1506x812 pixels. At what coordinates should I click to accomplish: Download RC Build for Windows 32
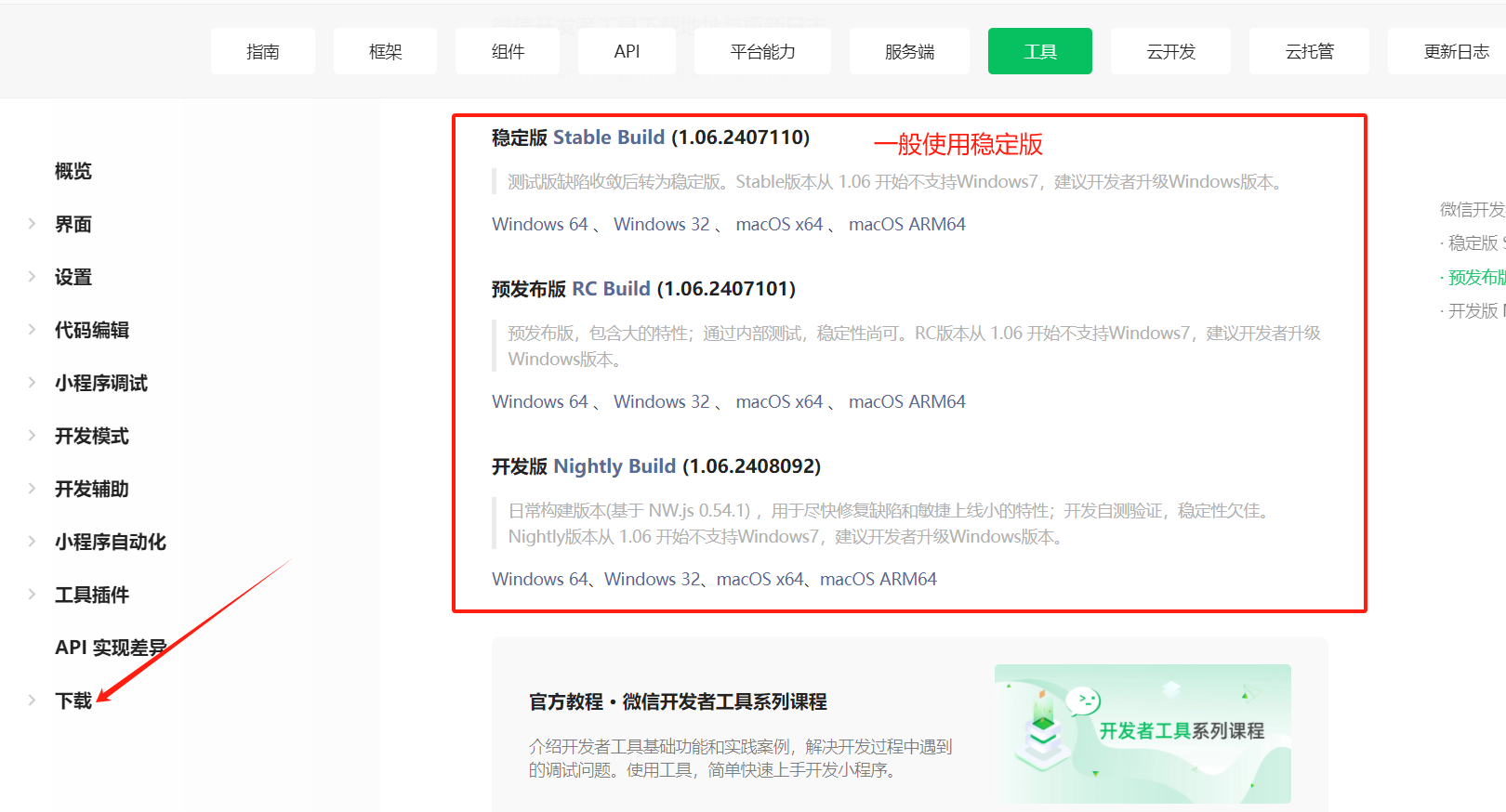coord(661,401)
